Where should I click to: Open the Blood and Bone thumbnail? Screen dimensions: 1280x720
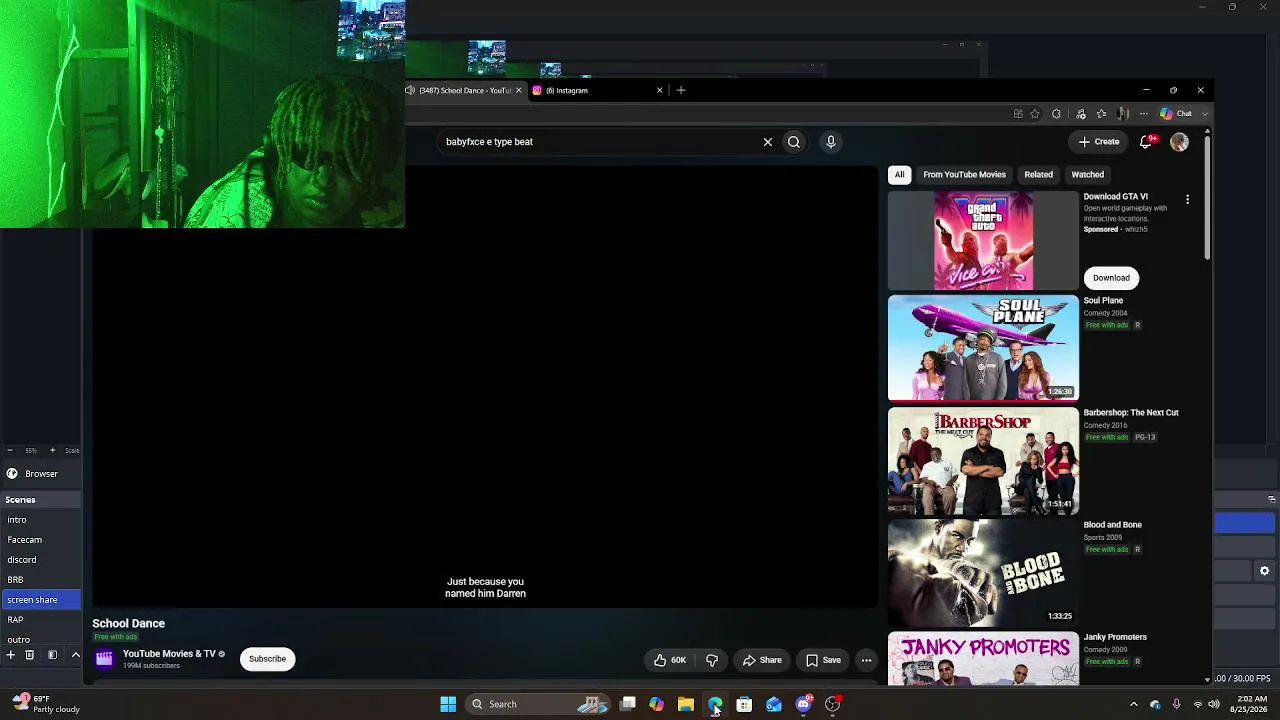point(983,572)
